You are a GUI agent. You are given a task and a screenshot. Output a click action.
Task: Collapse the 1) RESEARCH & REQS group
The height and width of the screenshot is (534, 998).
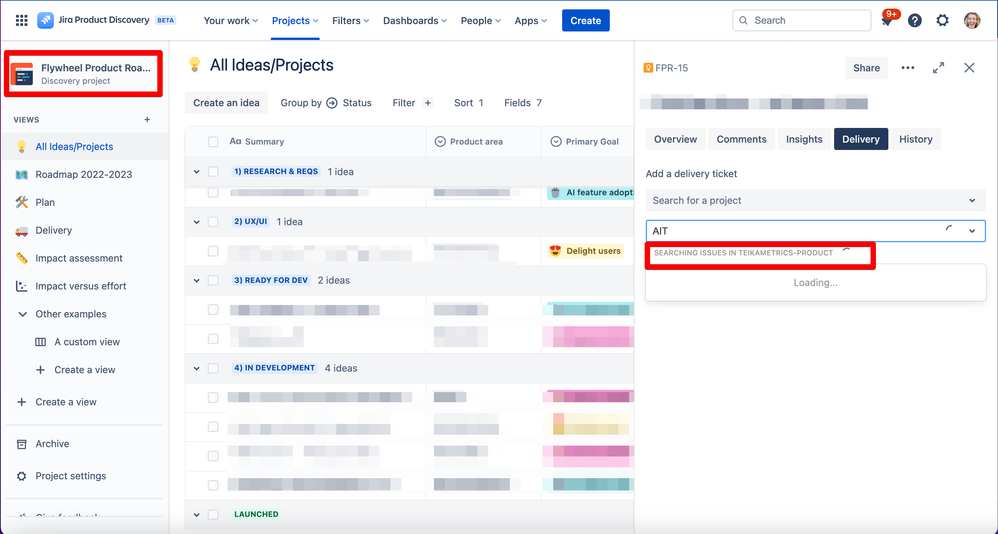(197, 172)
